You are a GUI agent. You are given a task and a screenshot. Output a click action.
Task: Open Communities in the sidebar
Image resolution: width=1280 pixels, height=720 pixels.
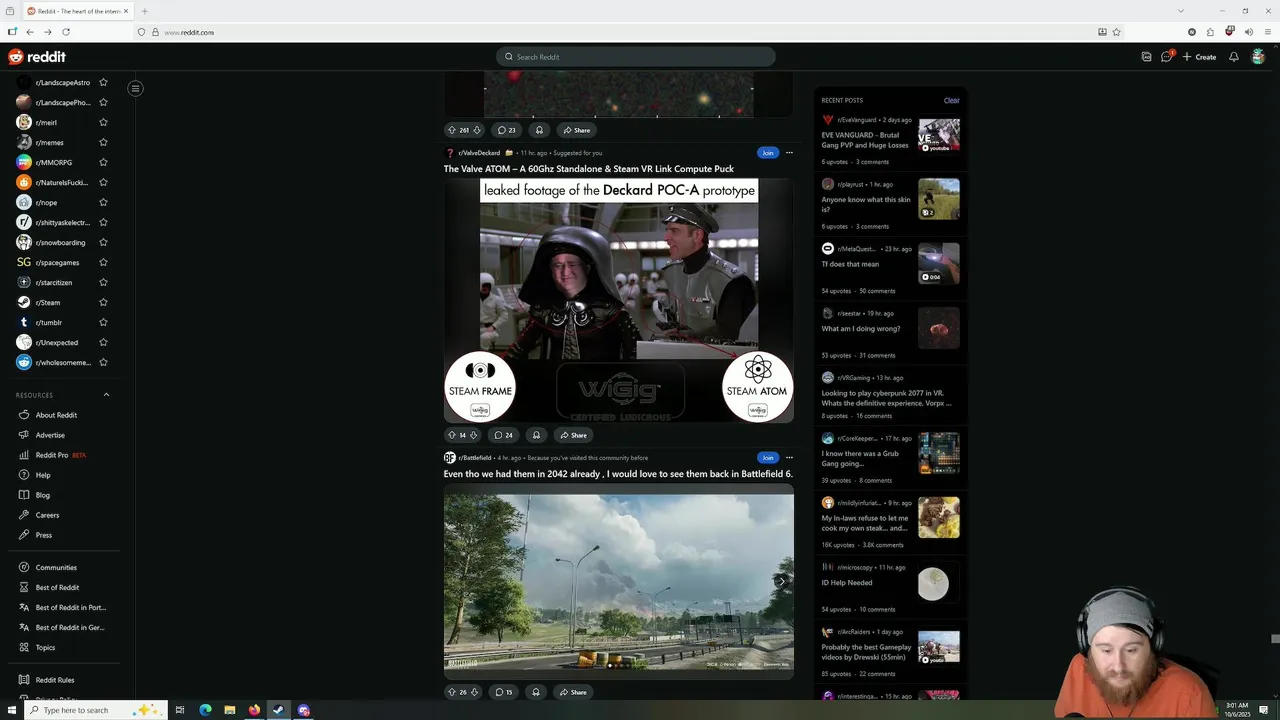pos(56,568)
